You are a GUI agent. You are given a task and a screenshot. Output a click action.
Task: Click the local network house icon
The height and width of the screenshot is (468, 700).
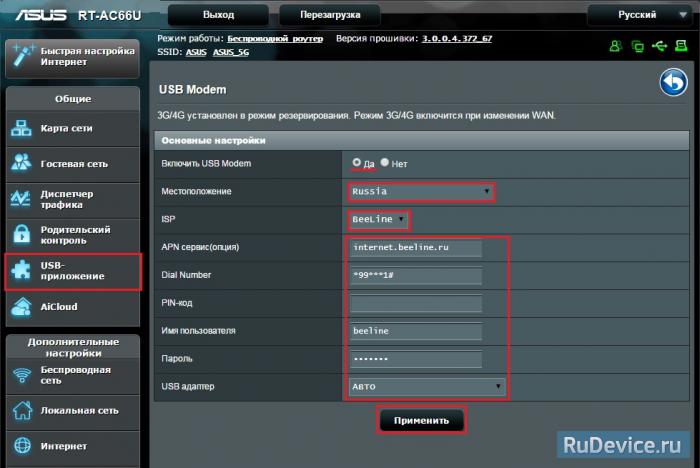(x=21, y=410)
